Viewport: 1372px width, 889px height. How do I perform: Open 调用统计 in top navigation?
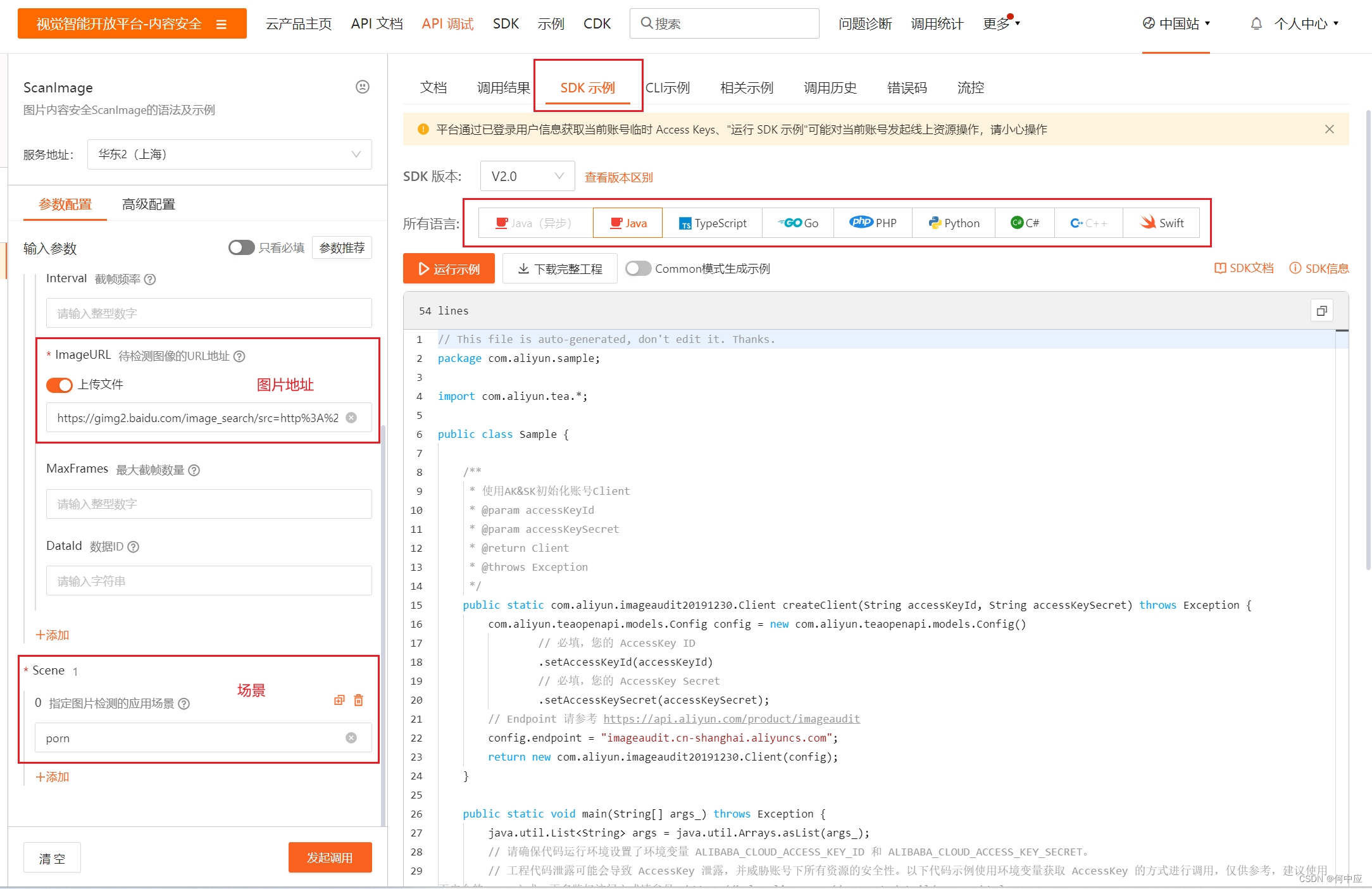point(937,23)
